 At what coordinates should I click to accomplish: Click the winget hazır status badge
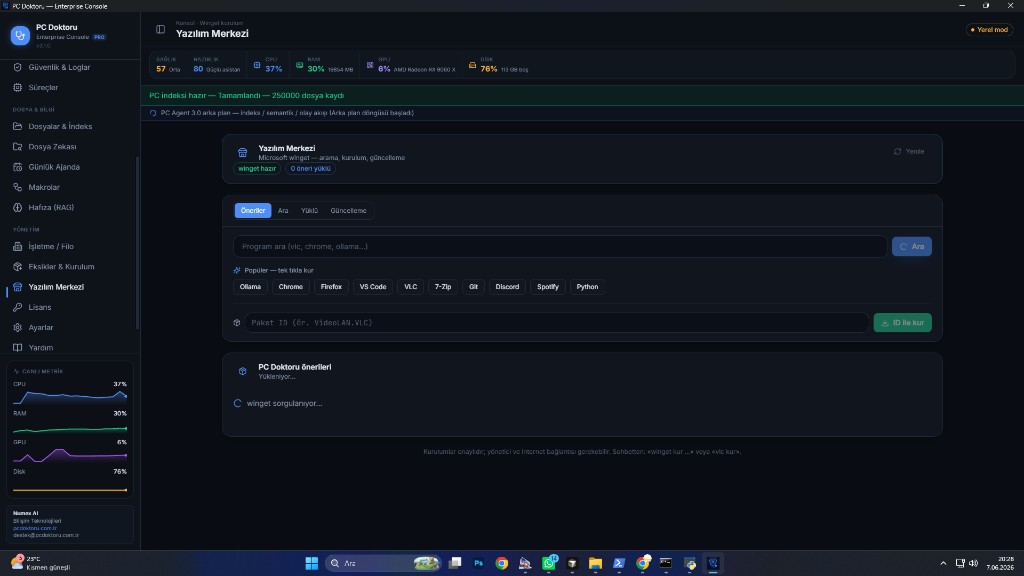point(257,168)
